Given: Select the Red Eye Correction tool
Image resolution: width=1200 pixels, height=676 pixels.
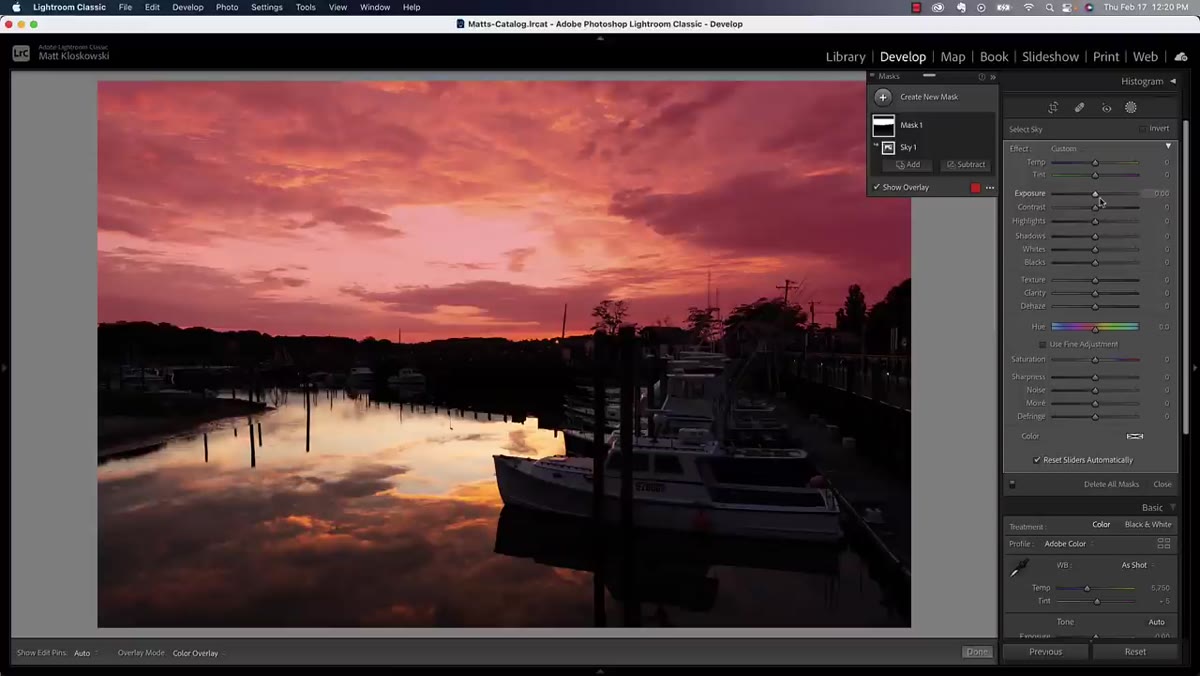Looking at the screenshot, I should [x=1106, y=108].
